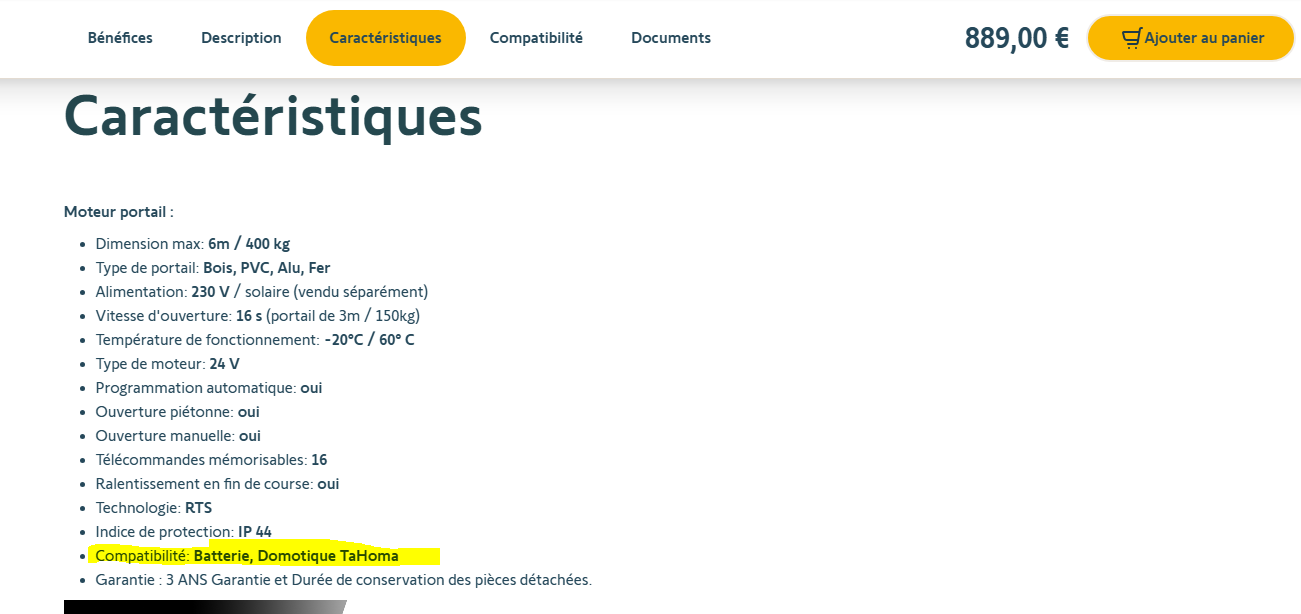Click the Dimension max 6m / 400 kg line
This screenshot has width=1301, height=614.
(x=193, y=244)
